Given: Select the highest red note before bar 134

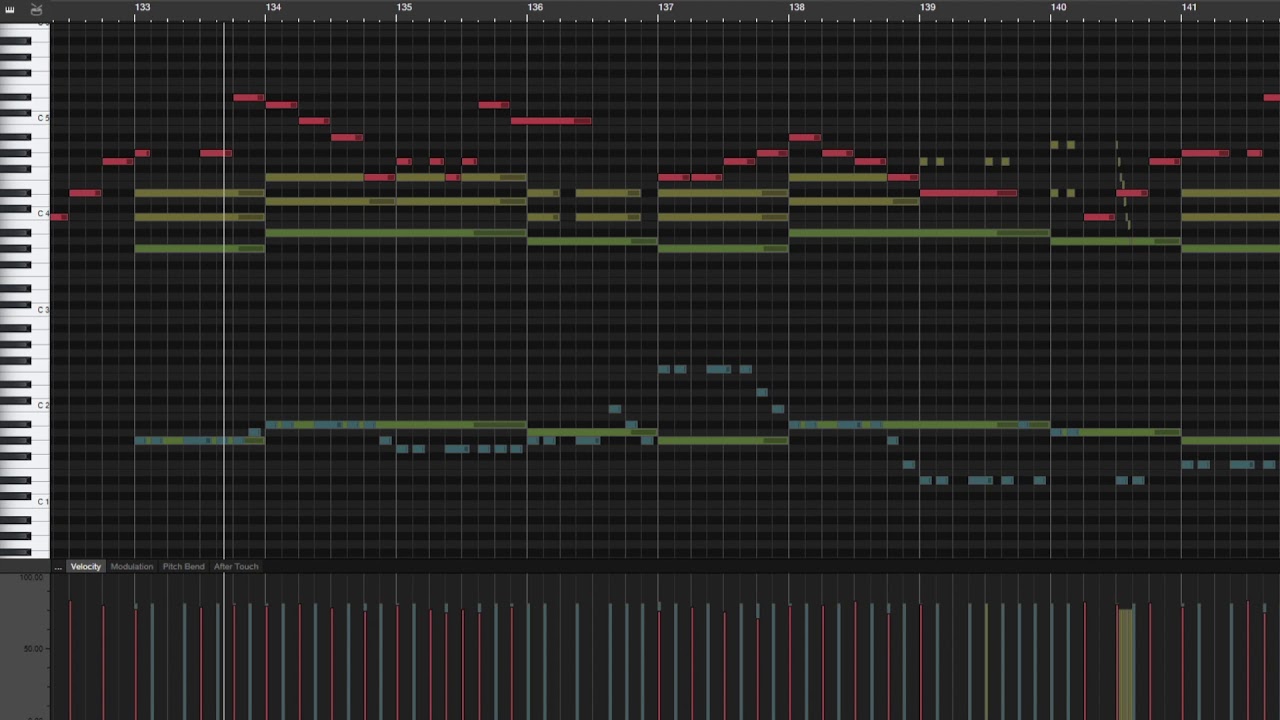Looking at the screenshot, I should pyautogui.click(x=248, y=97).
